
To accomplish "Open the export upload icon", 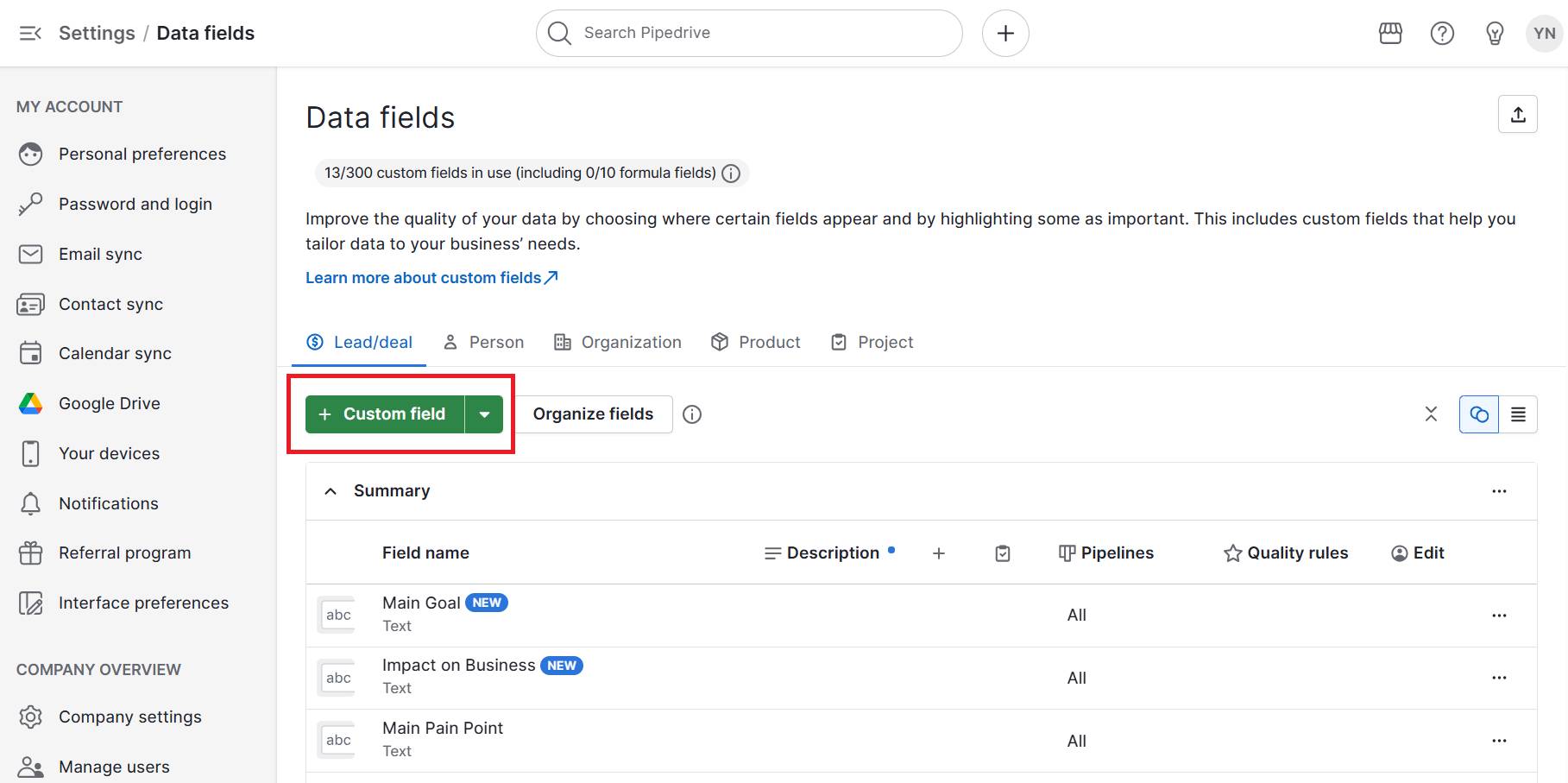I will point(1518,113).
